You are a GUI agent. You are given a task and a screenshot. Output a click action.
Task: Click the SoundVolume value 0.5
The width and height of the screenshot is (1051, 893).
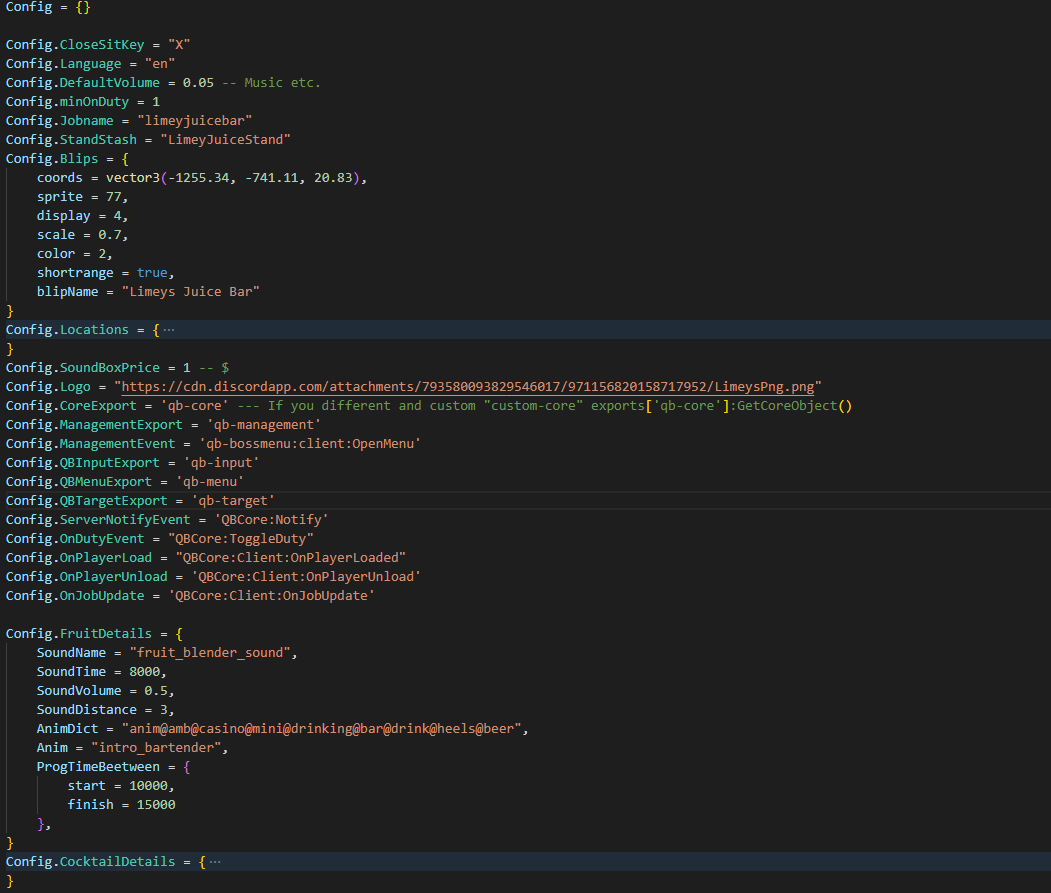point(156,691)
